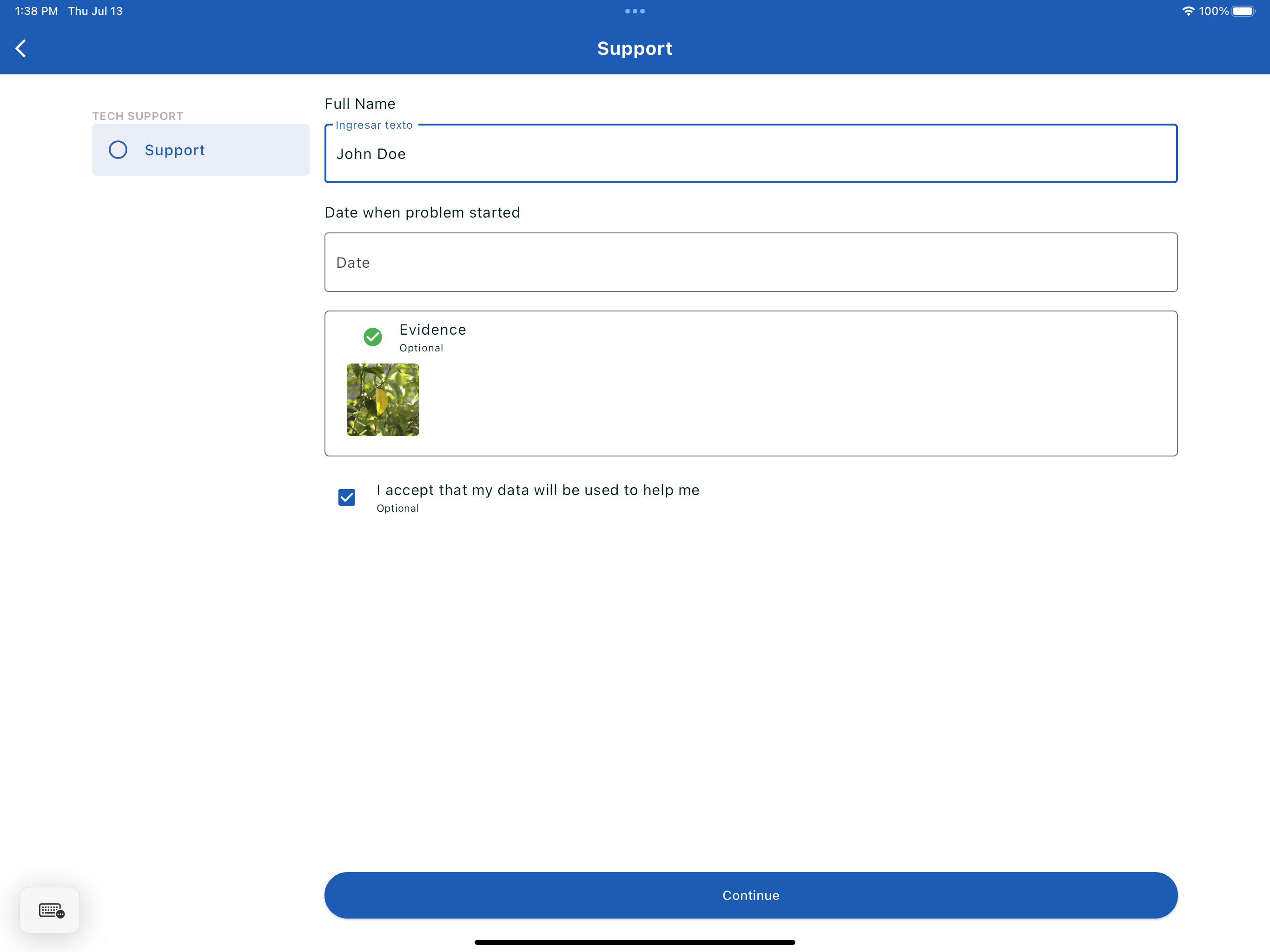Viewport: 1270px width, 952px height.
Task: Tap the 'Date when problem started' label
Action: (422, 212)
